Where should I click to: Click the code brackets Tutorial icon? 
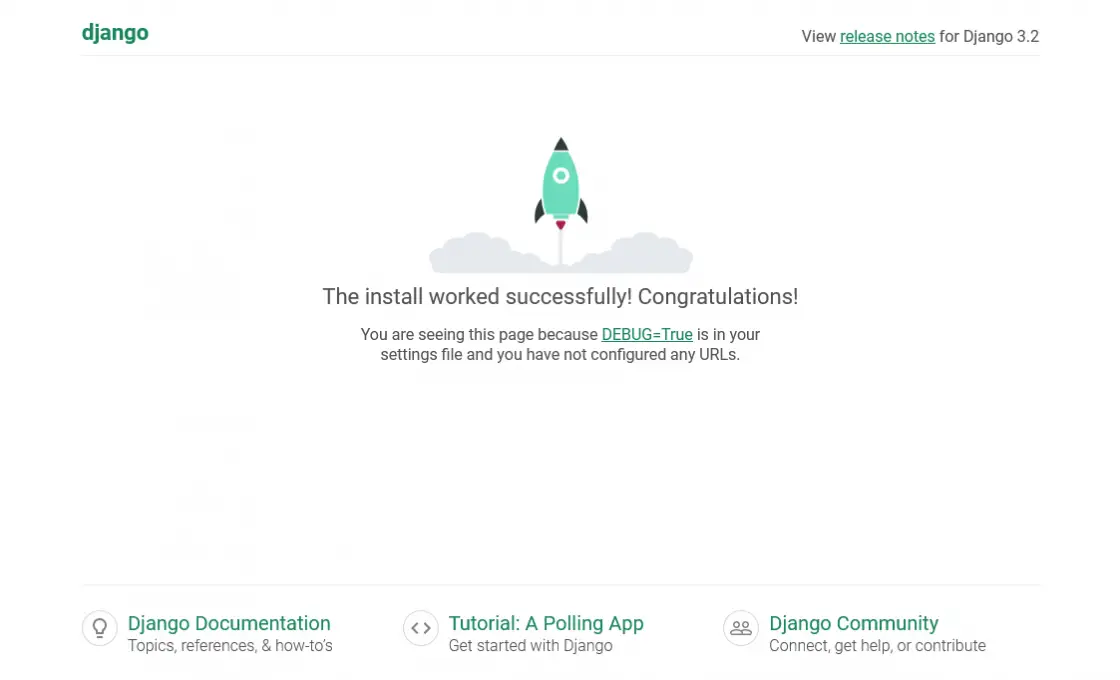(421, 629)
